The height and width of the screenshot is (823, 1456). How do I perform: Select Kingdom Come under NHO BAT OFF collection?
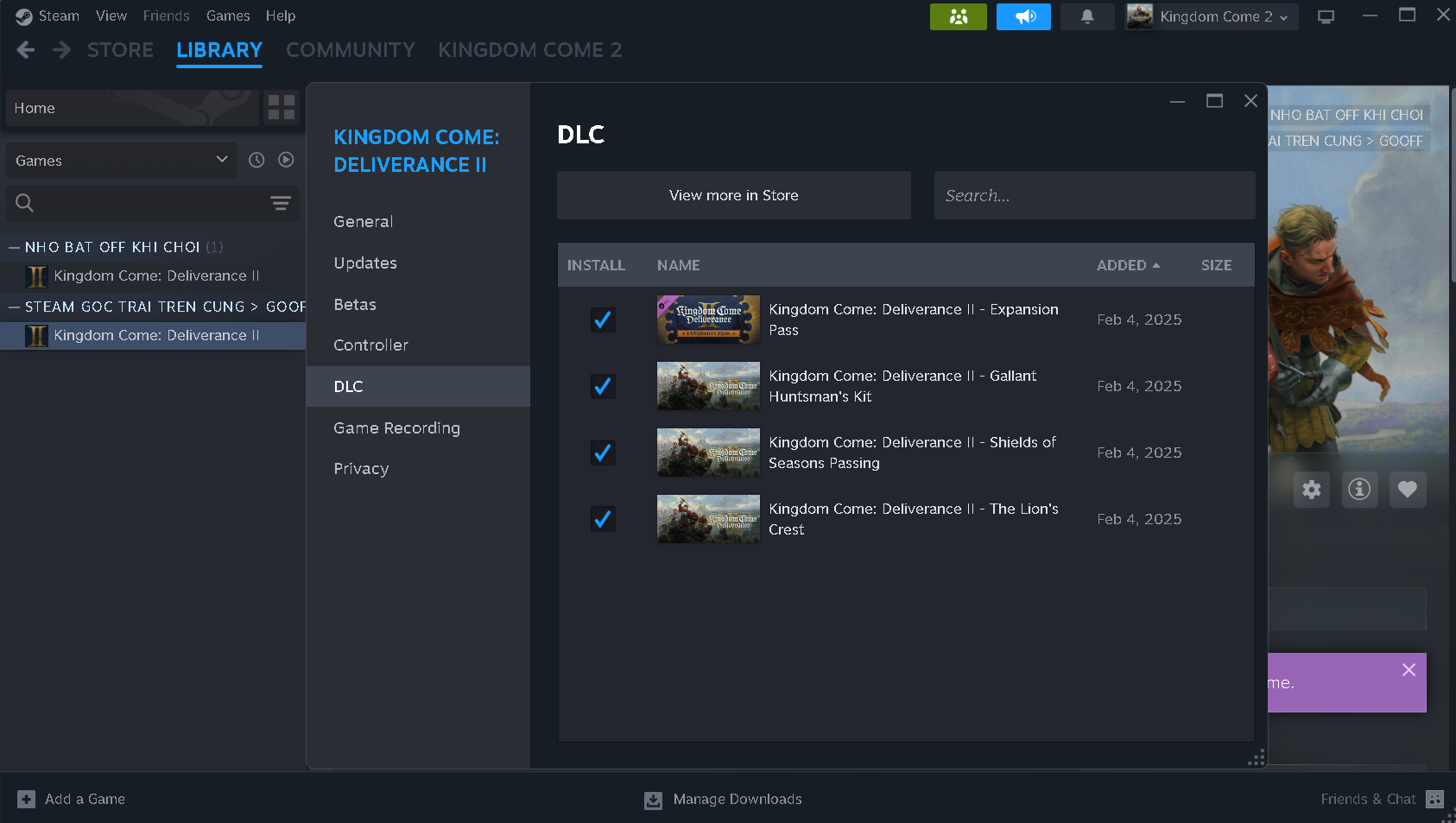(153, 275)
